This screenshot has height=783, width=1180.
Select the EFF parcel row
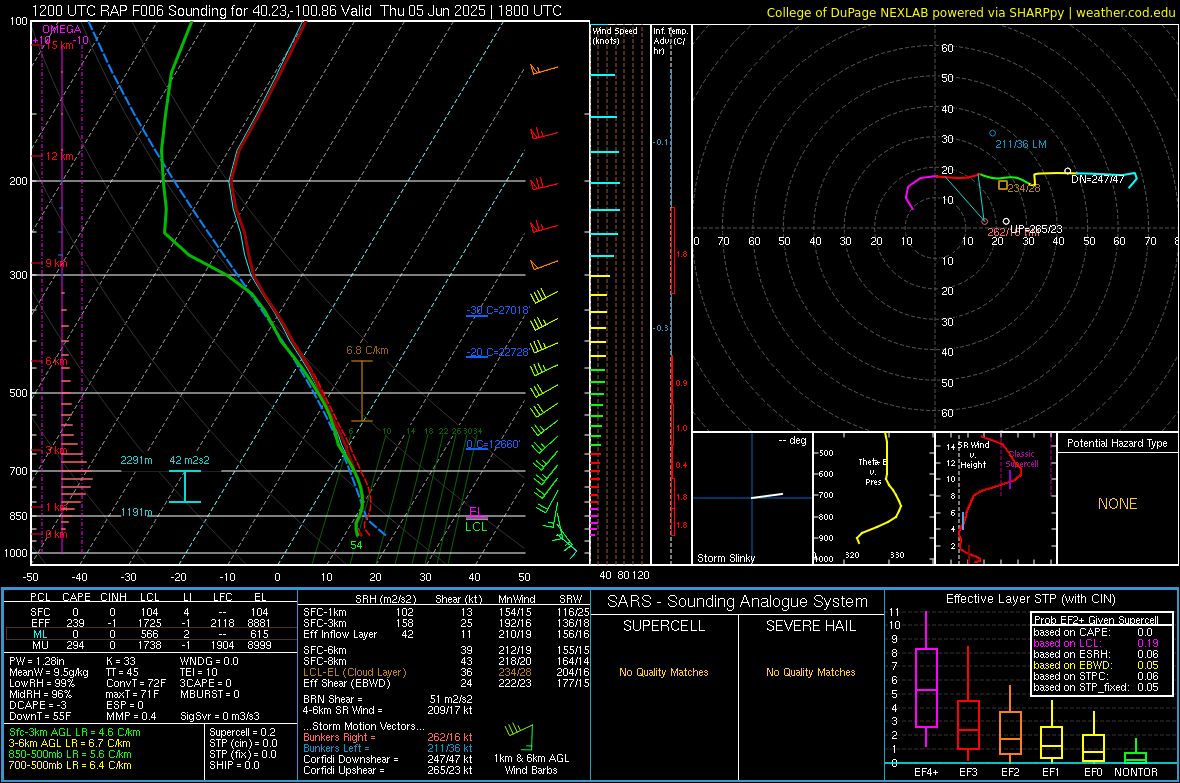(x=150, y=623)
